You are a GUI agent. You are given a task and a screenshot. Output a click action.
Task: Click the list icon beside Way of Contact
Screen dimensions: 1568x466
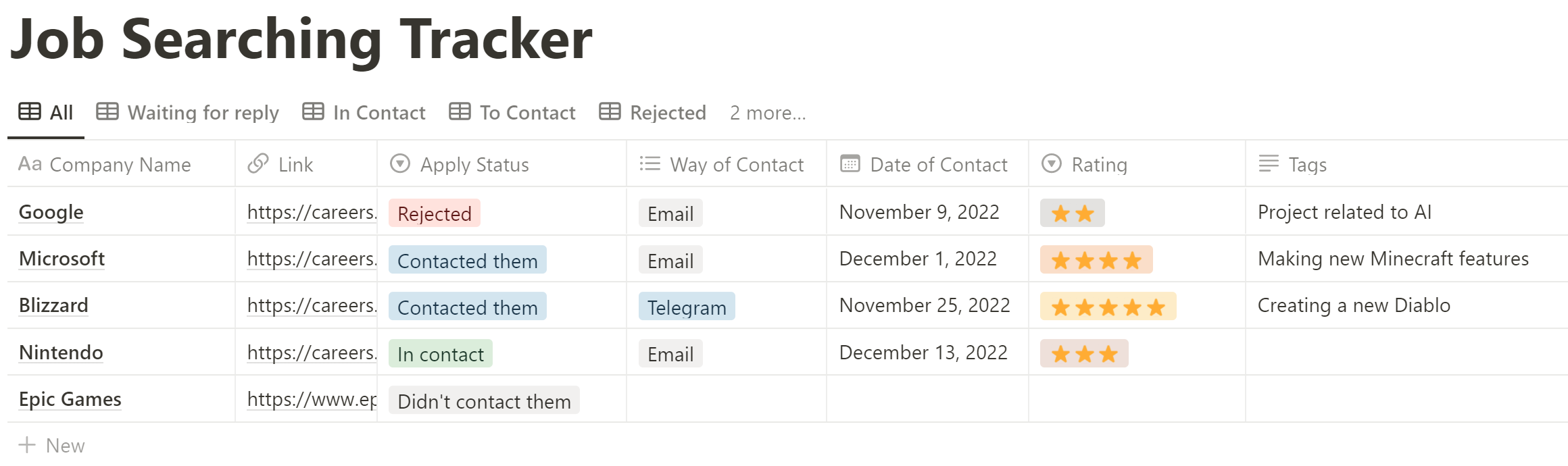pos(650,163)
